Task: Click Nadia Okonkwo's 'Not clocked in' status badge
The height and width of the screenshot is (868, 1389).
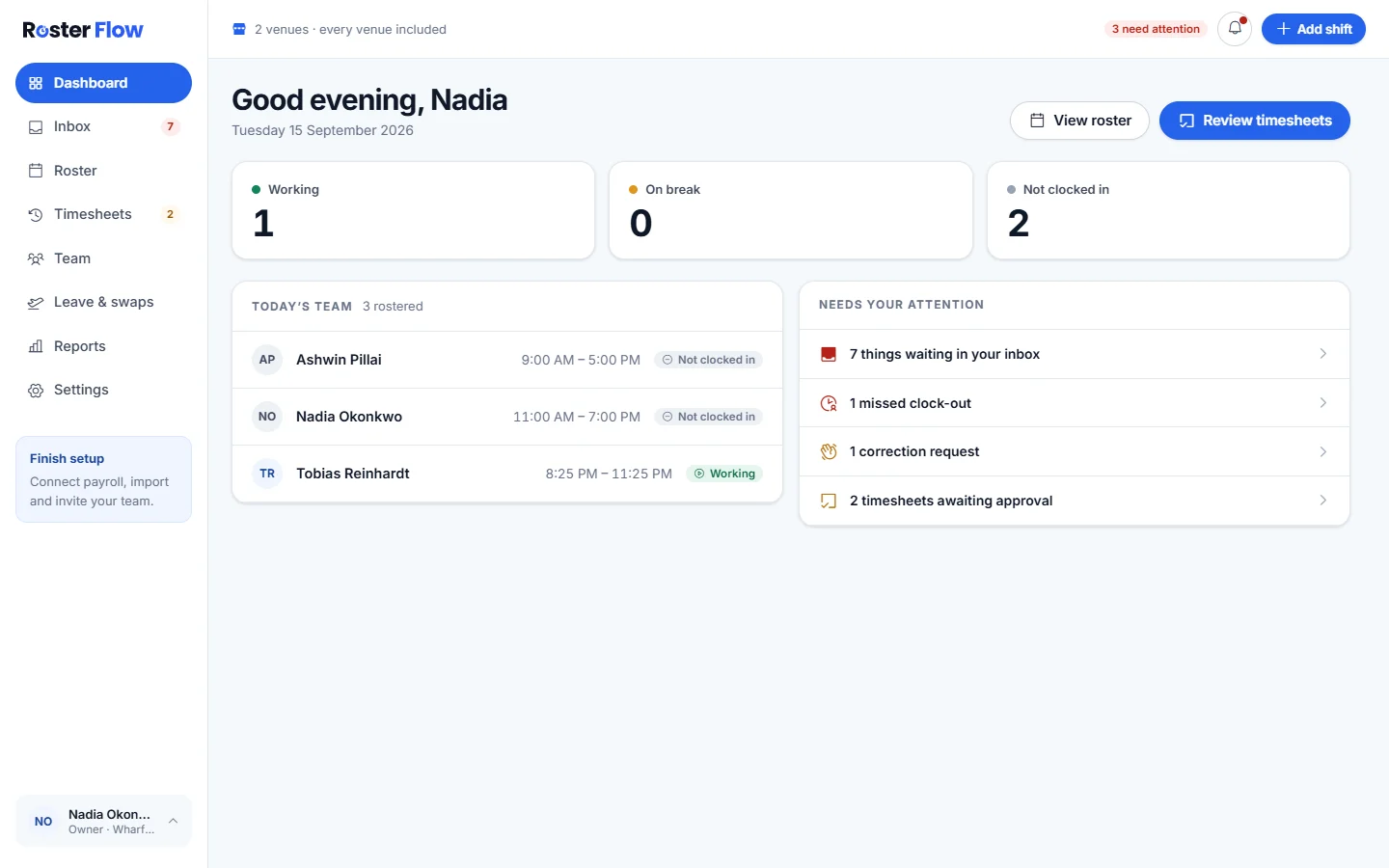Action: 708,417
